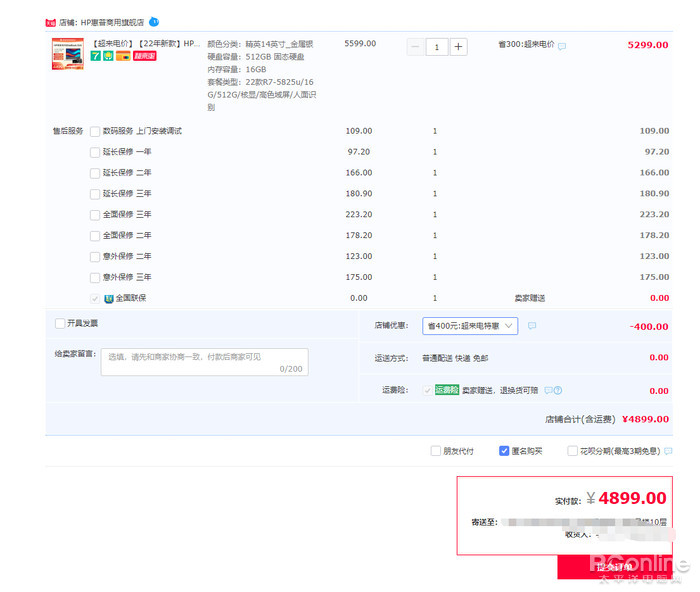Check 延长保修 二年 option
Screen dimensions: 700x592
tap(95, 173)
